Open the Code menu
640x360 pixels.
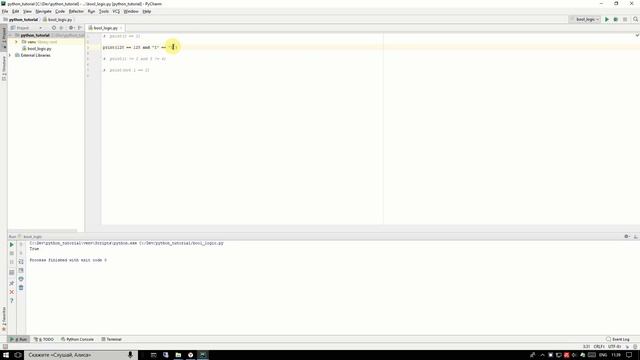click(60, 11)
